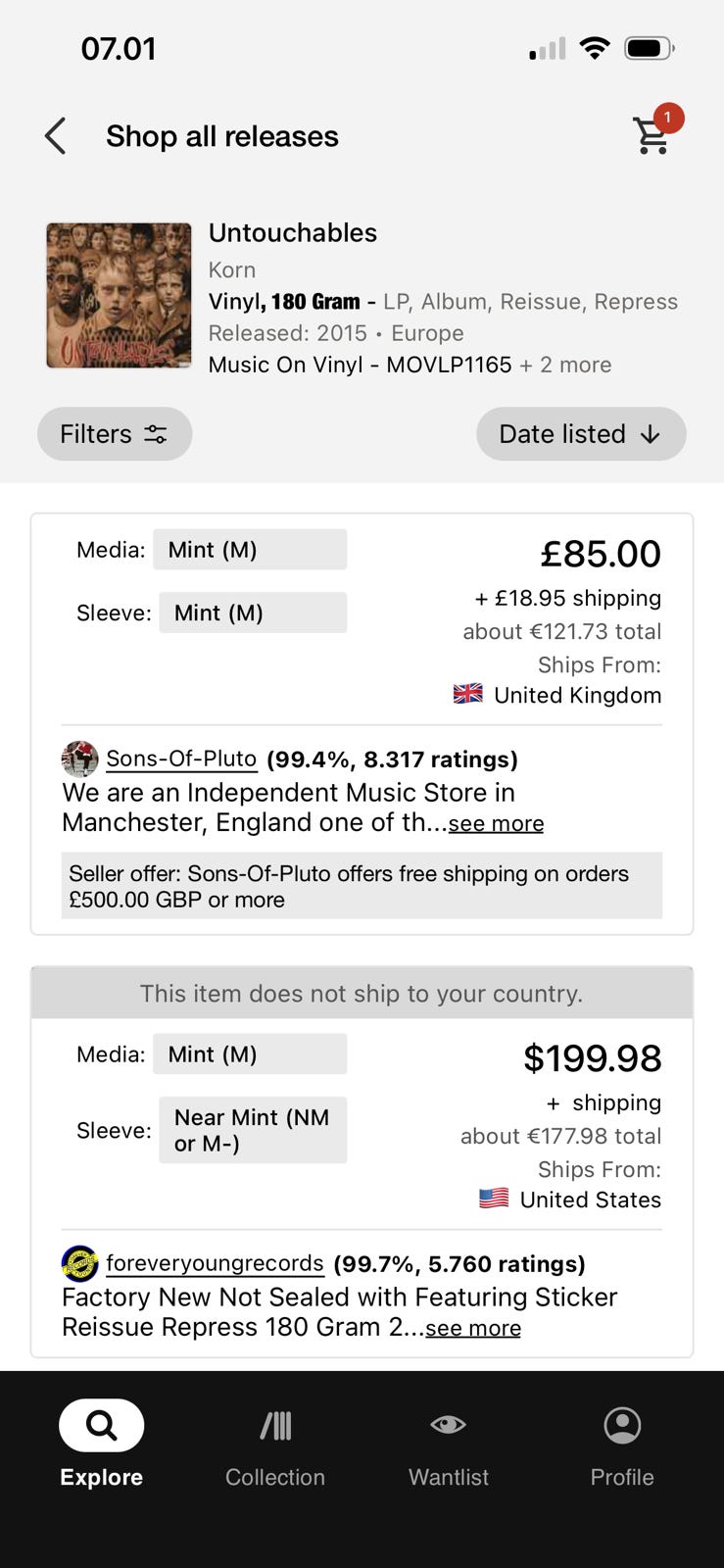Tap the Untouchables release title

pos(293,233)
